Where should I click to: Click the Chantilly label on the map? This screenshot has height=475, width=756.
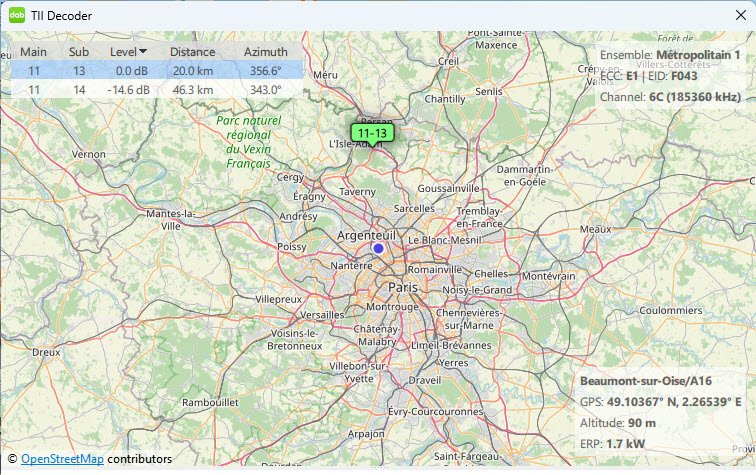[x=445, y=99]
